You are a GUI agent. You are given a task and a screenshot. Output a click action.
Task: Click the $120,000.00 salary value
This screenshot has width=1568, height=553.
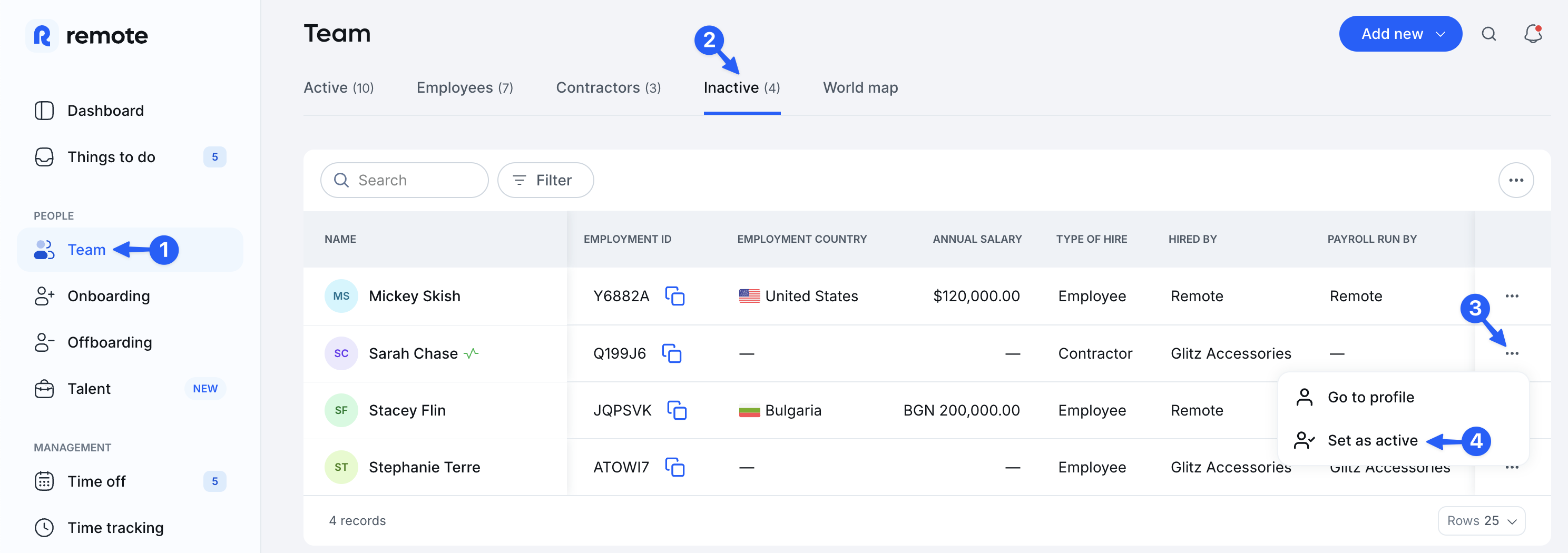[976, 297]
